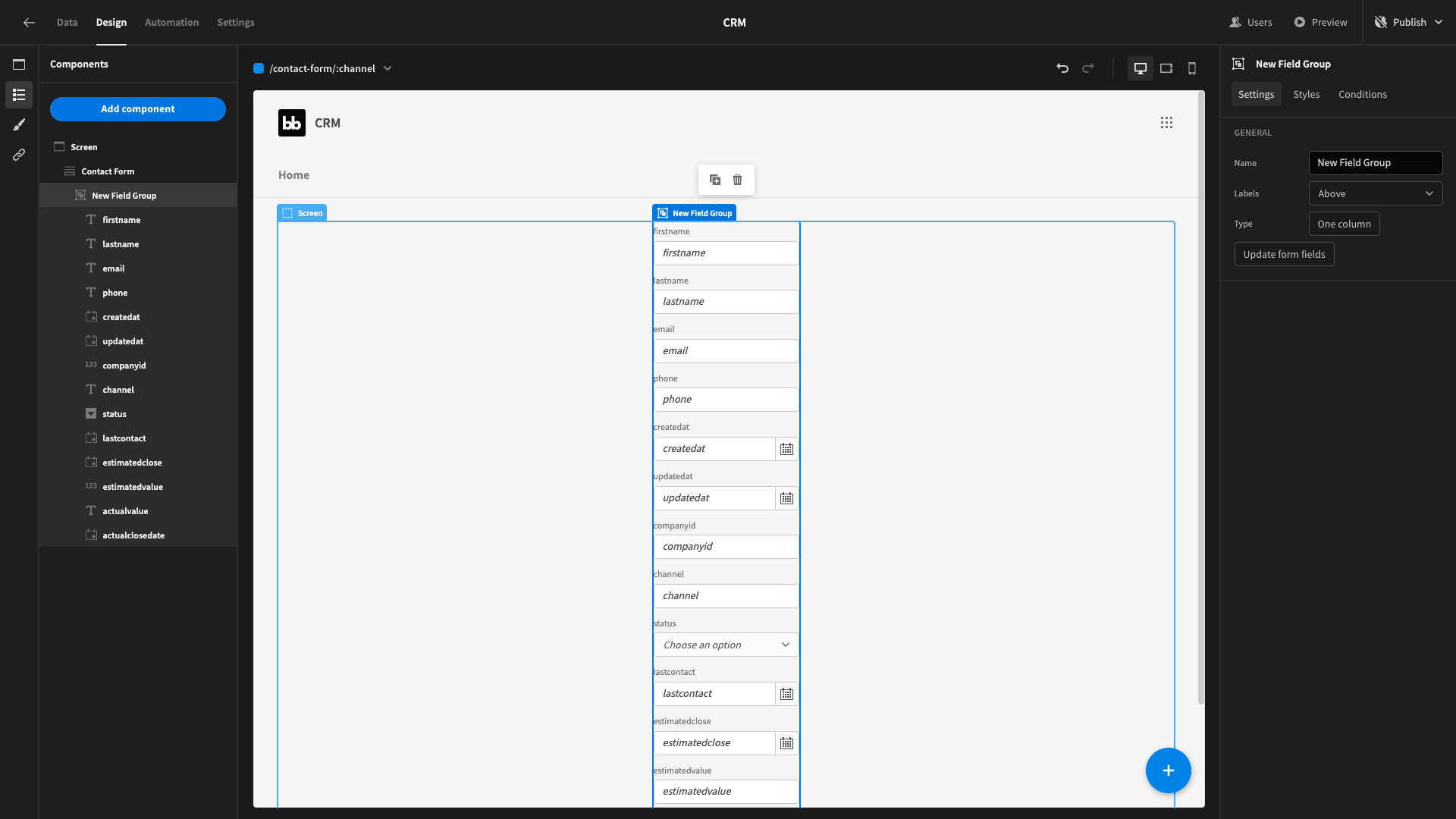Redo the last change

pyautogui.click(x=1088, y=68)
